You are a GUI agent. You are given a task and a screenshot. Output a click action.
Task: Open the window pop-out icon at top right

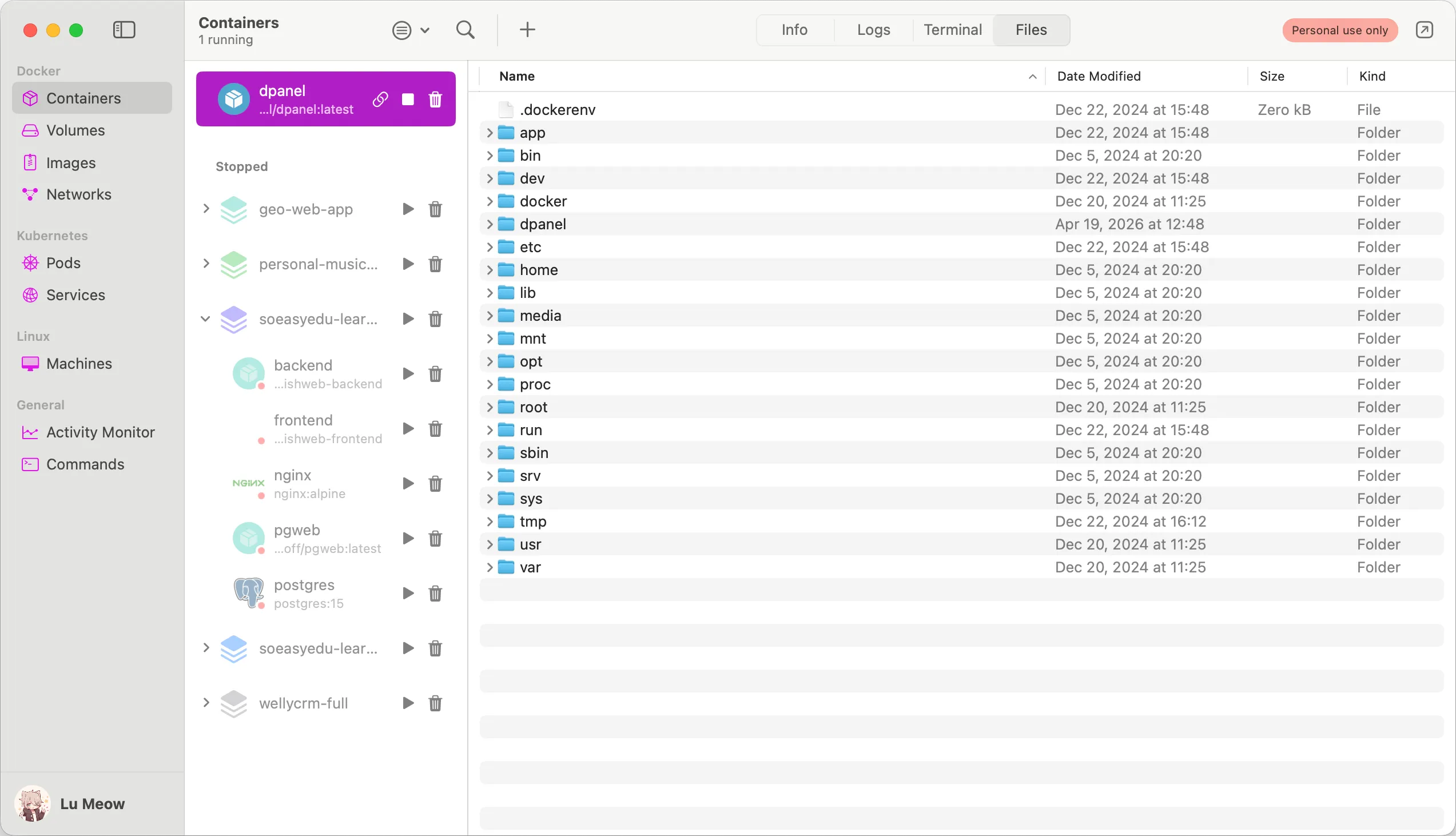1425,30
